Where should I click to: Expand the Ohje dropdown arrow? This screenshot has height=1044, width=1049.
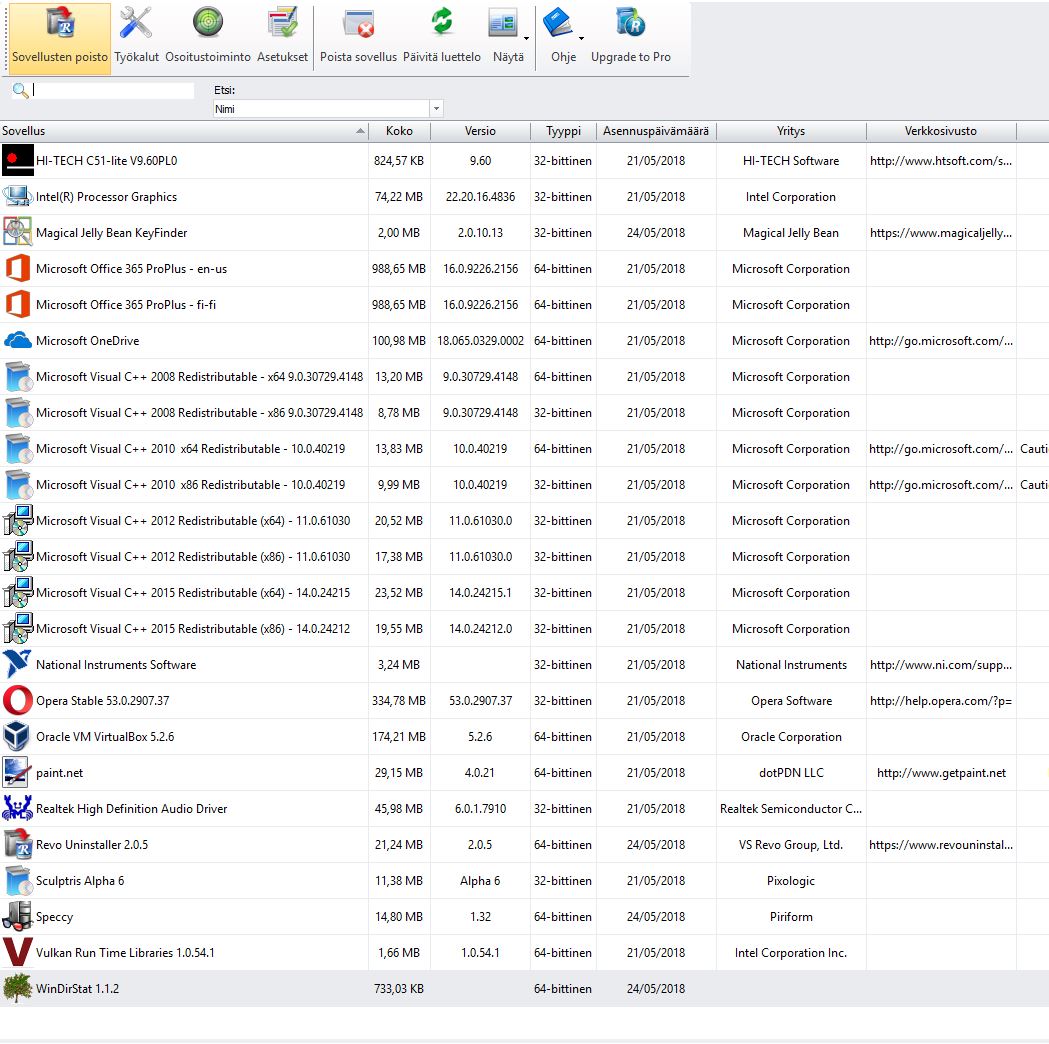tap(581, 39)
